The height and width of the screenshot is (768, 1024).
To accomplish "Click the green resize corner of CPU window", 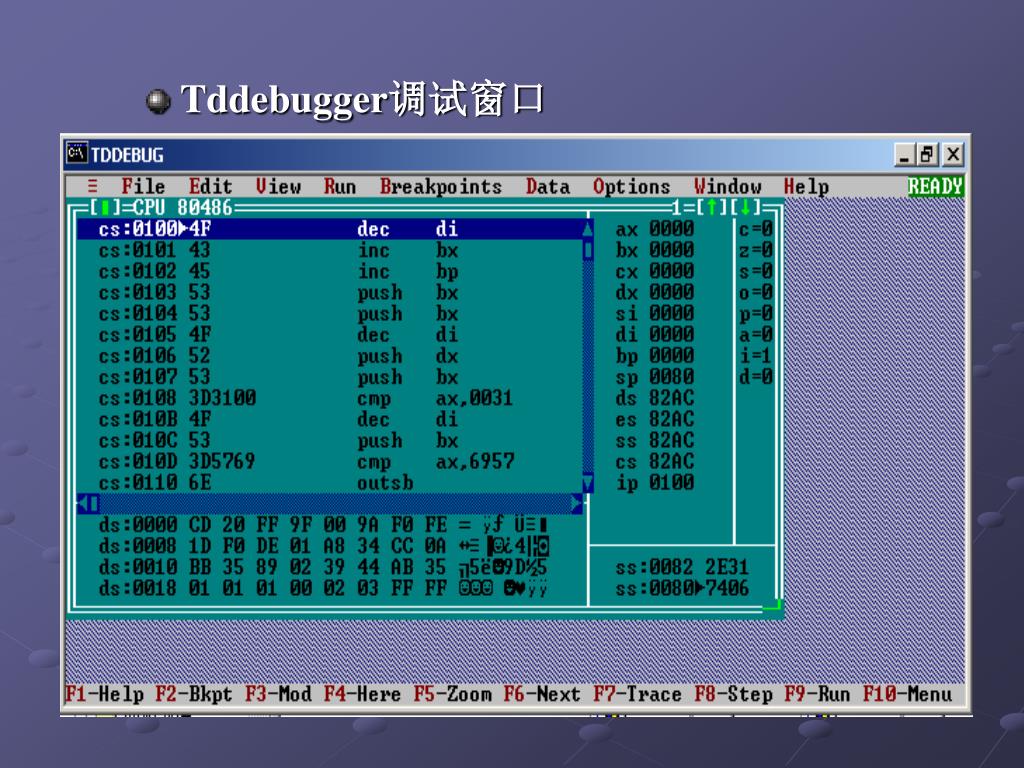I will pyautogui.click(x=772, y=605).
